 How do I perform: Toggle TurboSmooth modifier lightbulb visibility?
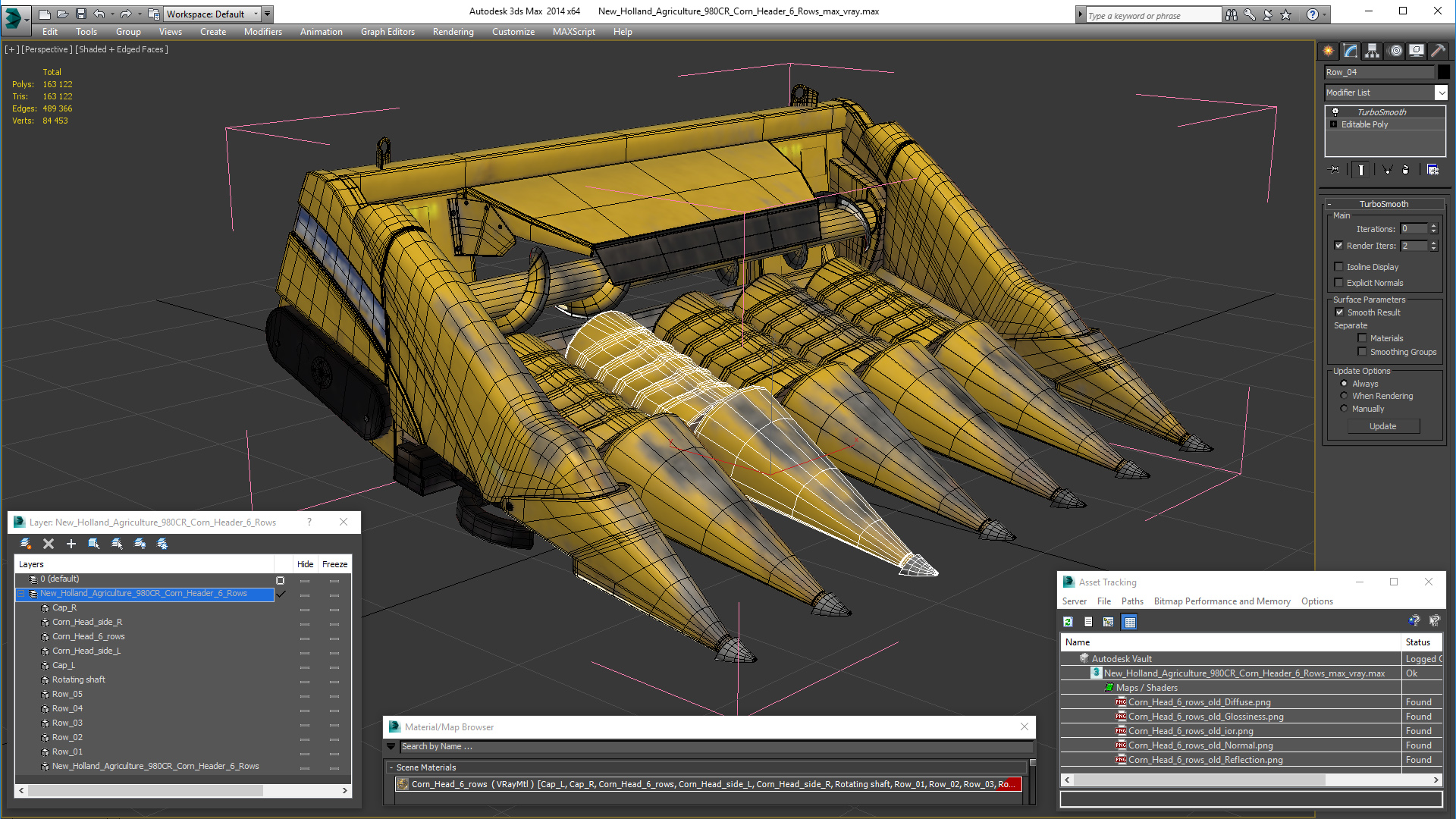[1335, 112]
